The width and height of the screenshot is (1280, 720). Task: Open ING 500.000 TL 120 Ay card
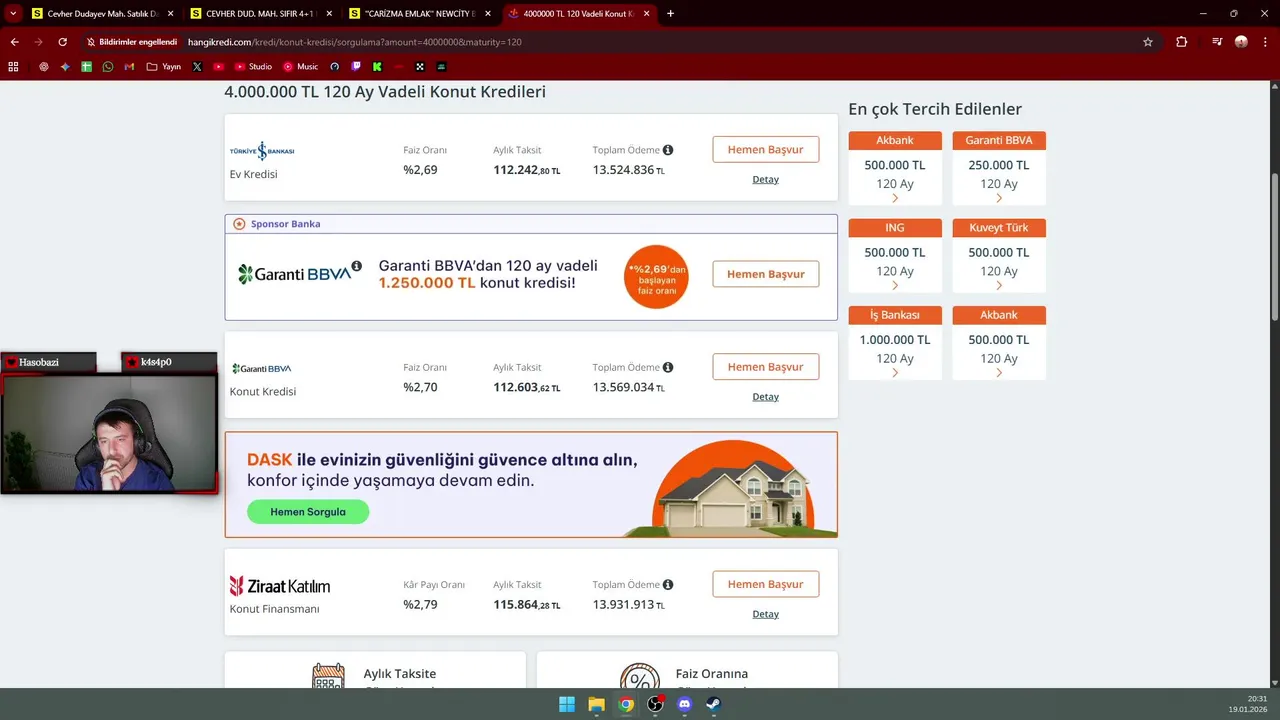click(x=895, y=255)
